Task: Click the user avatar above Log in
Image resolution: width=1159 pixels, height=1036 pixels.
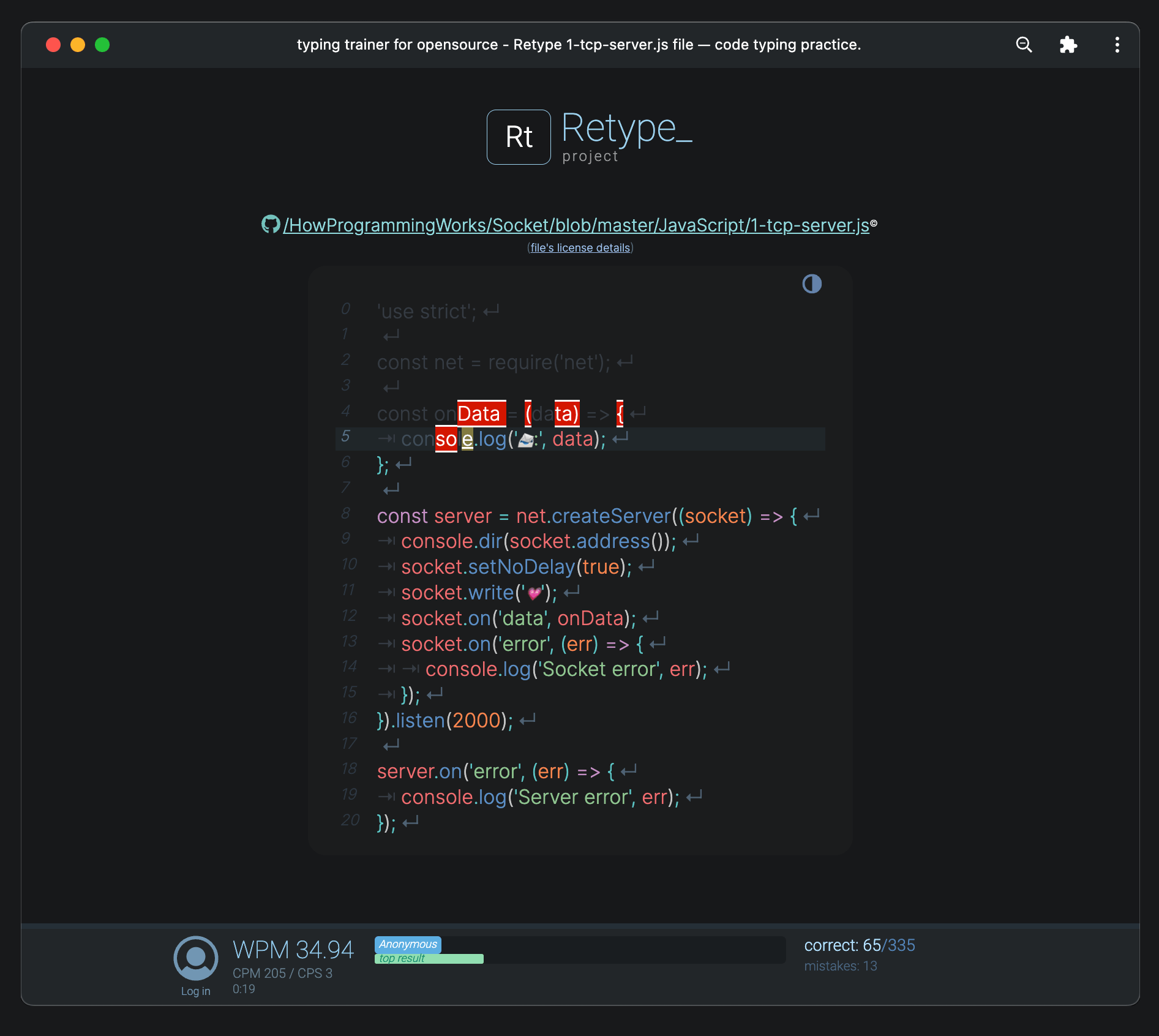Action: [195, 957]
